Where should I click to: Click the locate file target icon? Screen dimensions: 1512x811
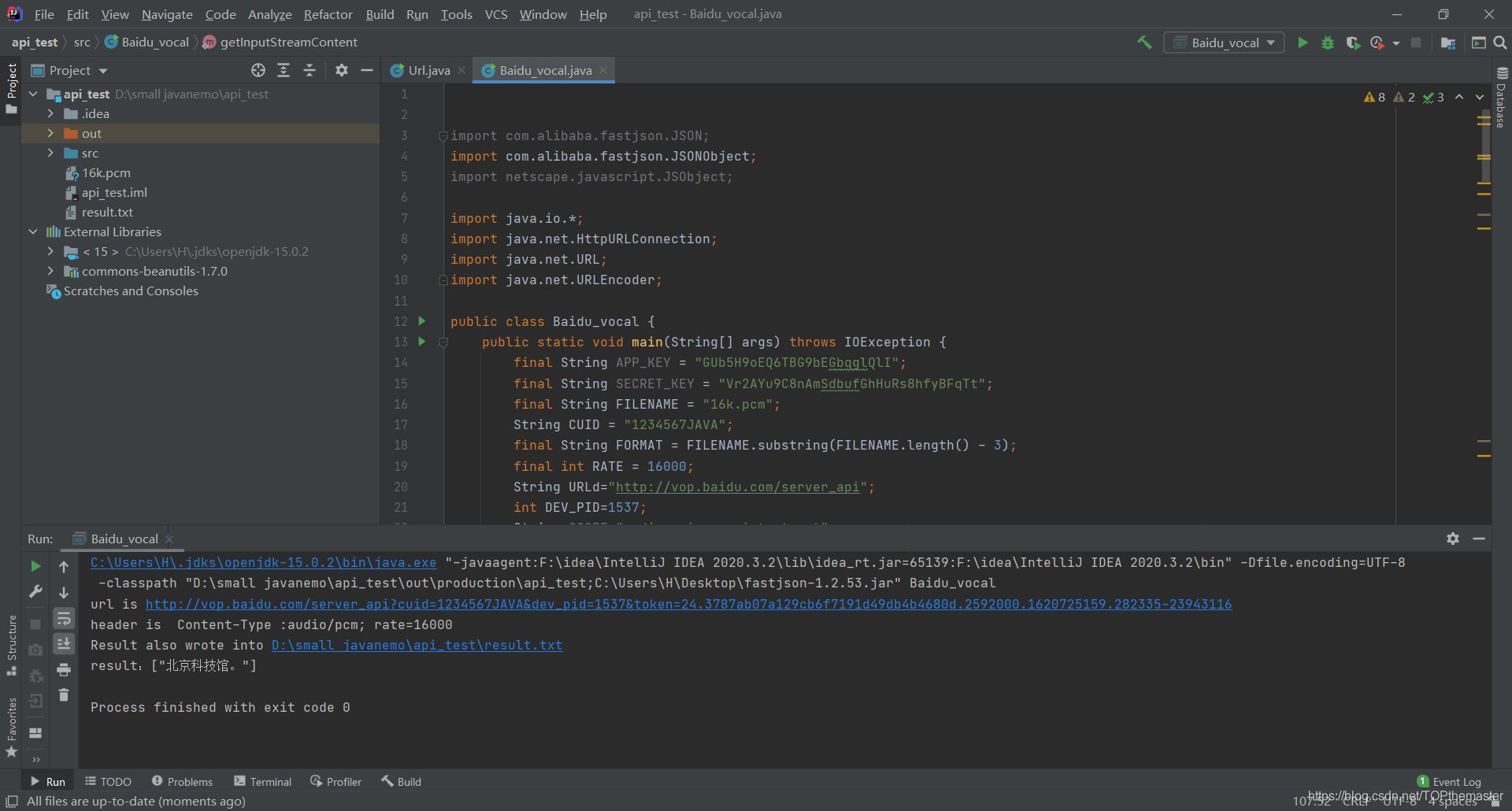coord(258,70)
